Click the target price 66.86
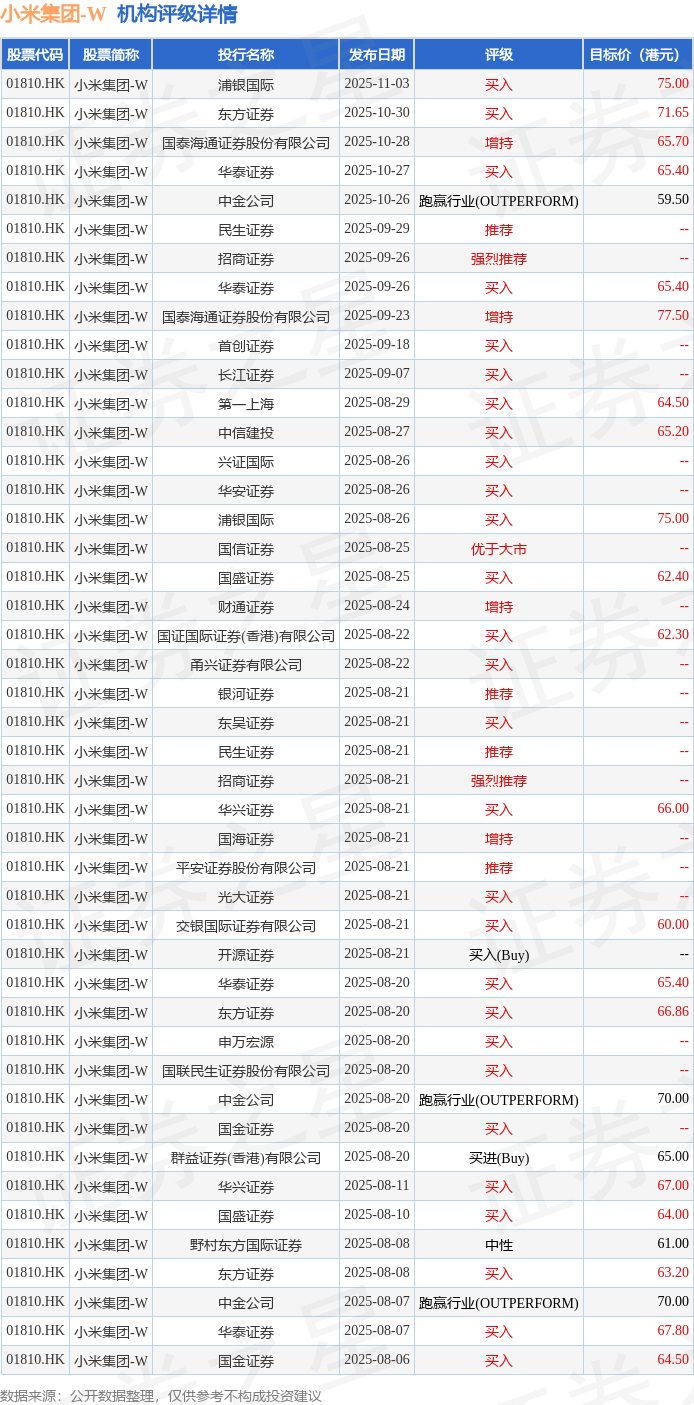This screenshot has width=694, height=1405. point(673,1012)
